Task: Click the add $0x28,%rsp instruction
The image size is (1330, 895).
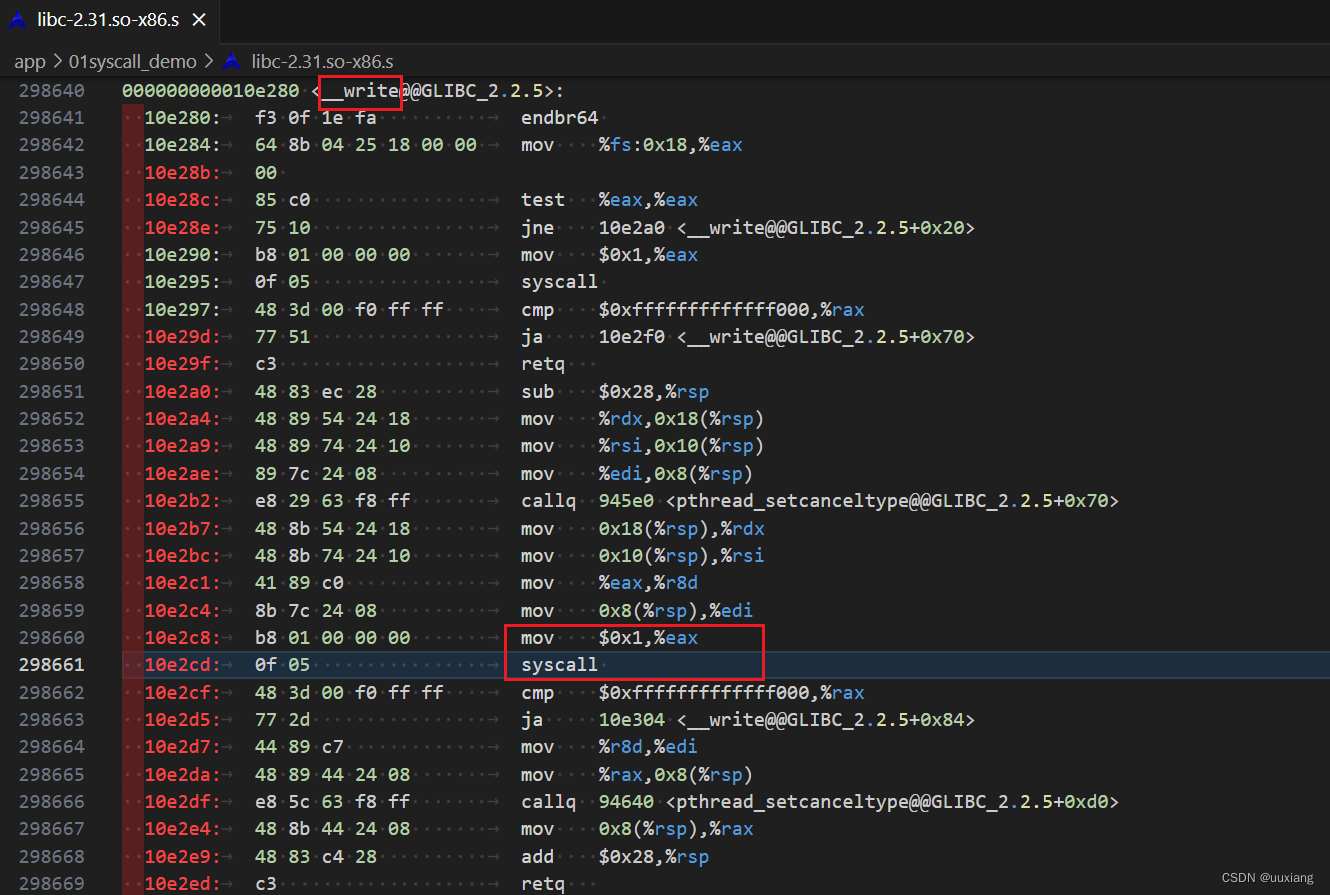Action: (x=615, y=857)
